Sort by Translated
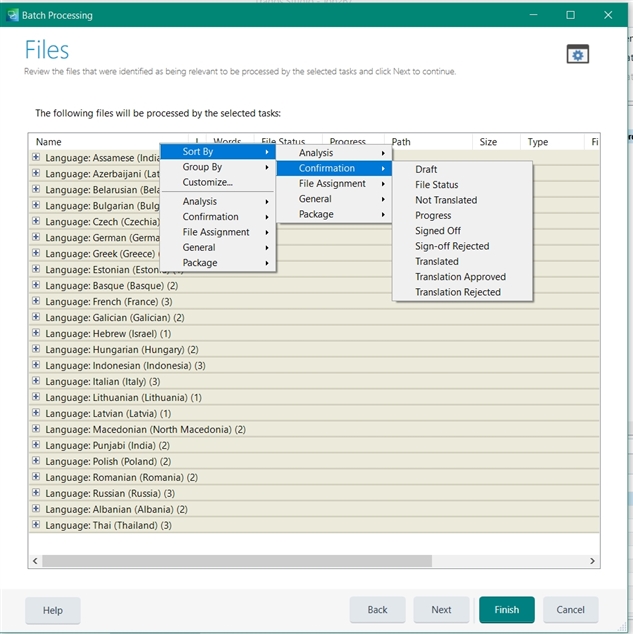This screenshot has height=634, width=633. [x=462, y=262]
